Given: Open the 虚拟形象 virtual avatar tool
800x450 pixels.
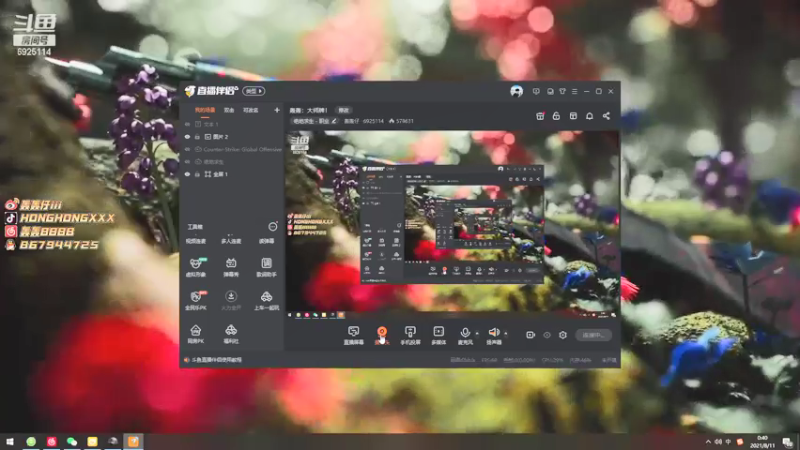Looking at the screenshot, I should 195,267.
